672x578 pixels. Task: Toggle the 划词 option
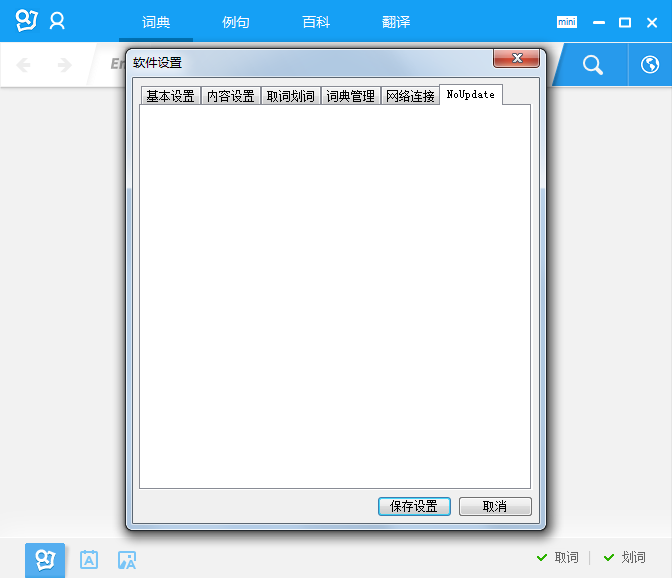coord(624,557)
